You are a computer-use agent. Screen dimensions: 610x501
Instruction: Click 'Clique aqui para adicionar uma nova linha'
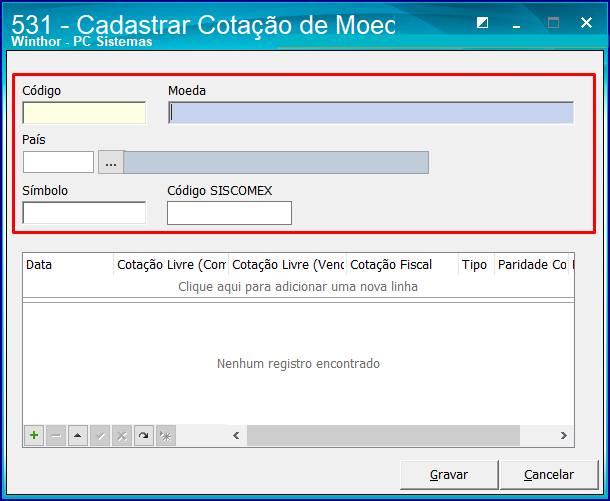click(298, 287)
